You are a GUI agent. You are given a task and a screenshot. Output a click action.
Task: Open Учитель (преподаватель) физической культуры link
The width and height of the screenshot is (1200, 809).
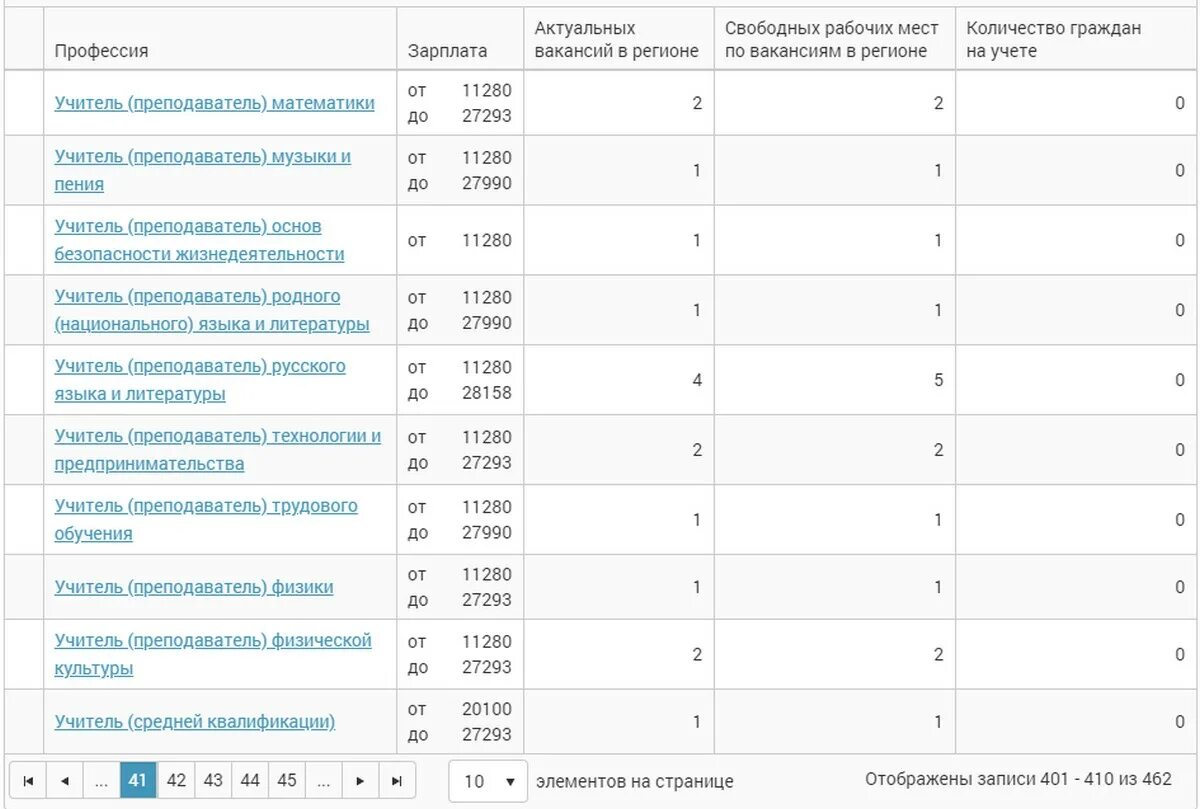pyautogui.click(x=213, y=654)
